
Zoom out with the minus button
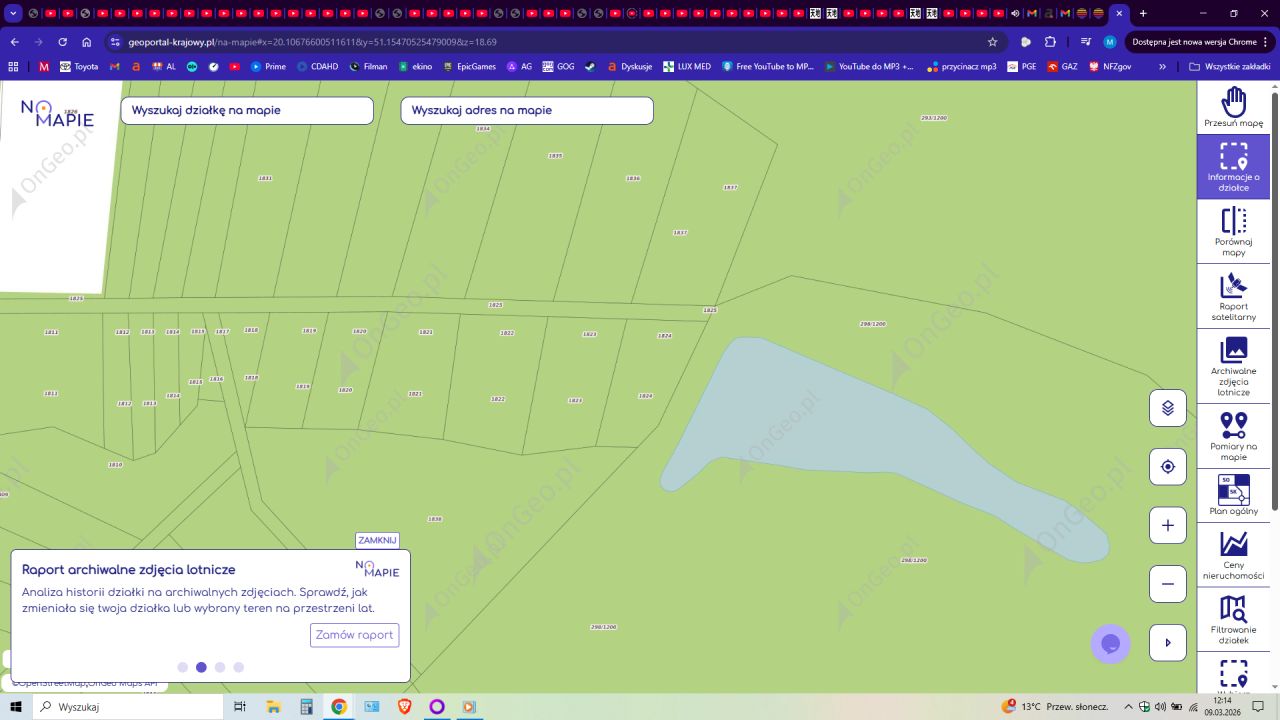pyautogui.click(x=1167, y=584)
